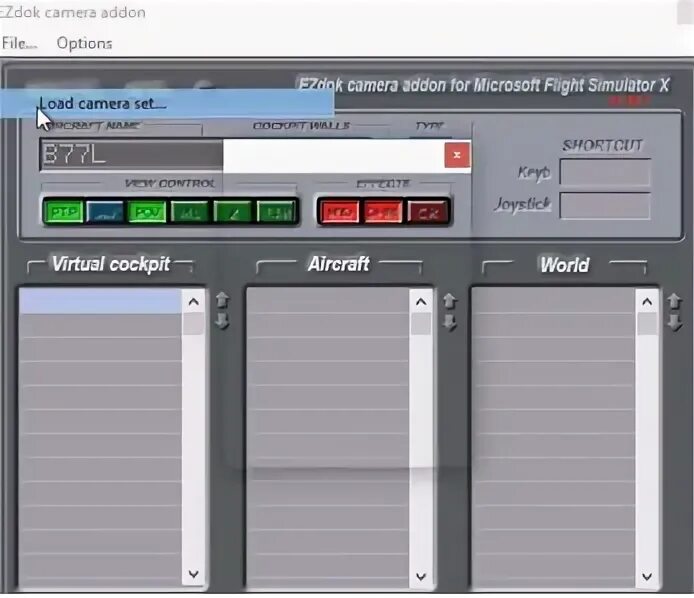Screen dimensions: 694x598
Task: Toggle the green PTP view control button
Action: (x=64, y=212)
